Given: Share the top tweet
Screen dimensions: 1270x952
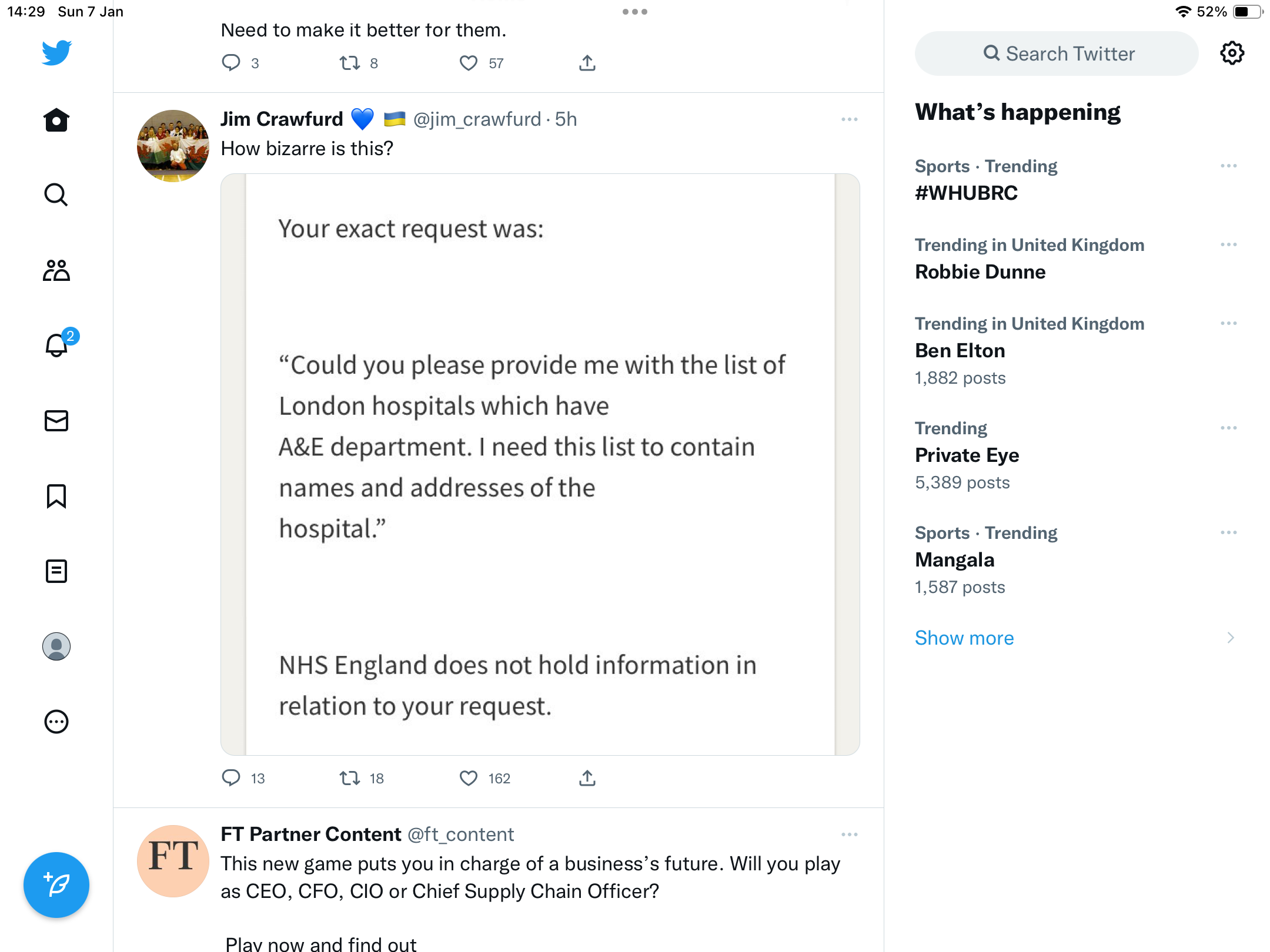Looking at the screenshot, I should tap(587, 62).
